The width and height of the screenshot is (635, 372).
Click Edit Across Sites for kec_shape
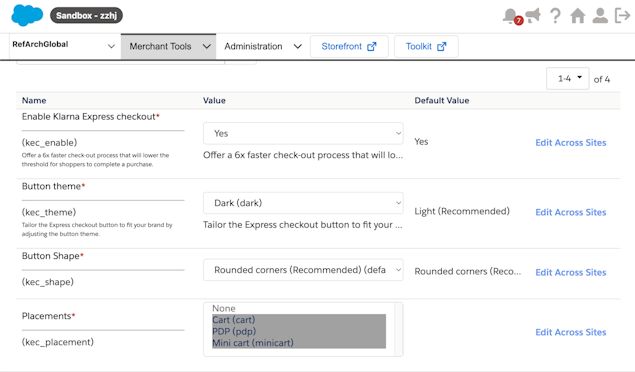571,272
